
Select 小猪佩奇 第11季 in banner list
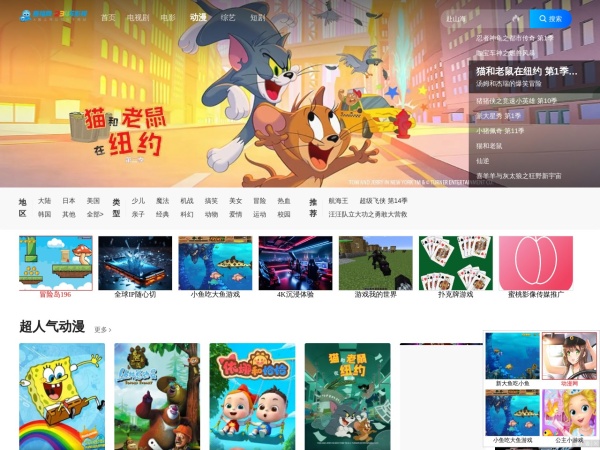[x=500, y=130]
